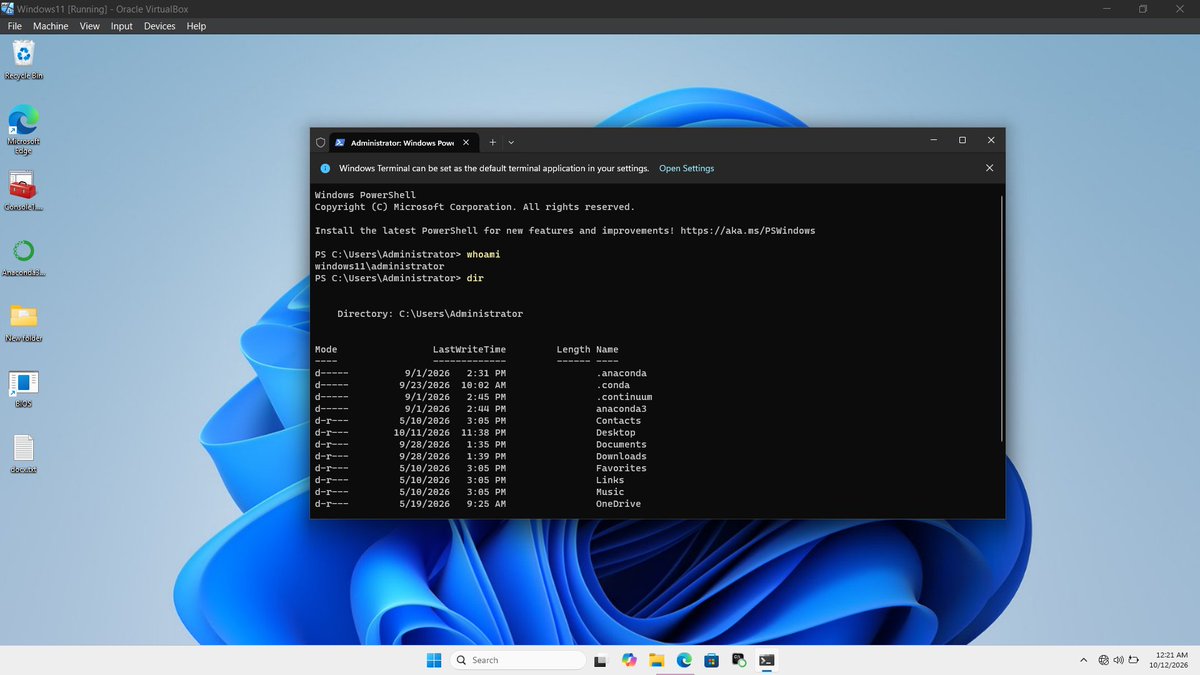Image resolution: width=1200 pixels, height=675 pixels.
Task: Select the New folder desktop icon
Action: point(24,323)
